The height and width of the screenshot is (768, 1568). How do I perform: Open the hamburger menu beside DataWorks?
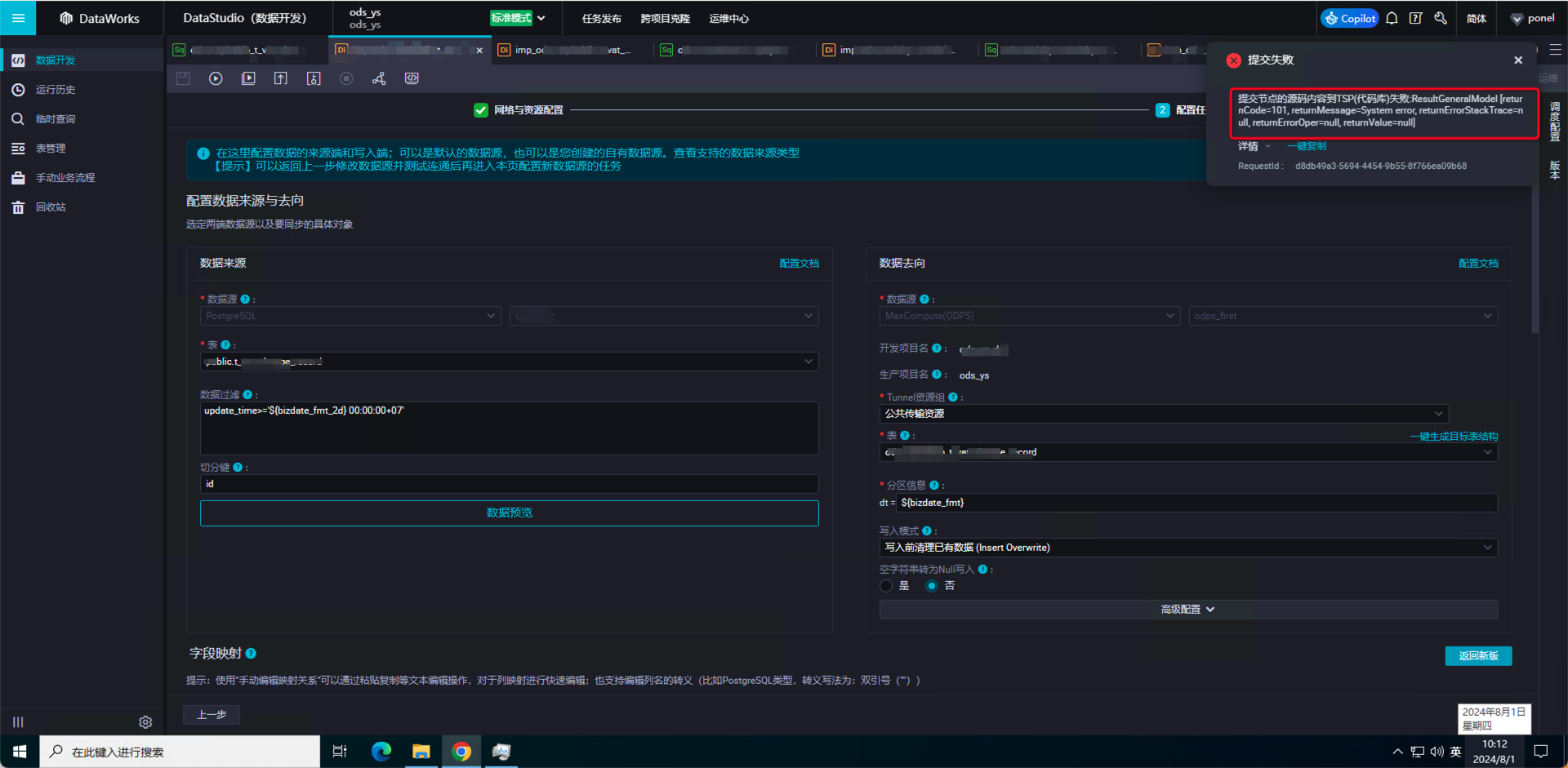click(x=18, y=18)
